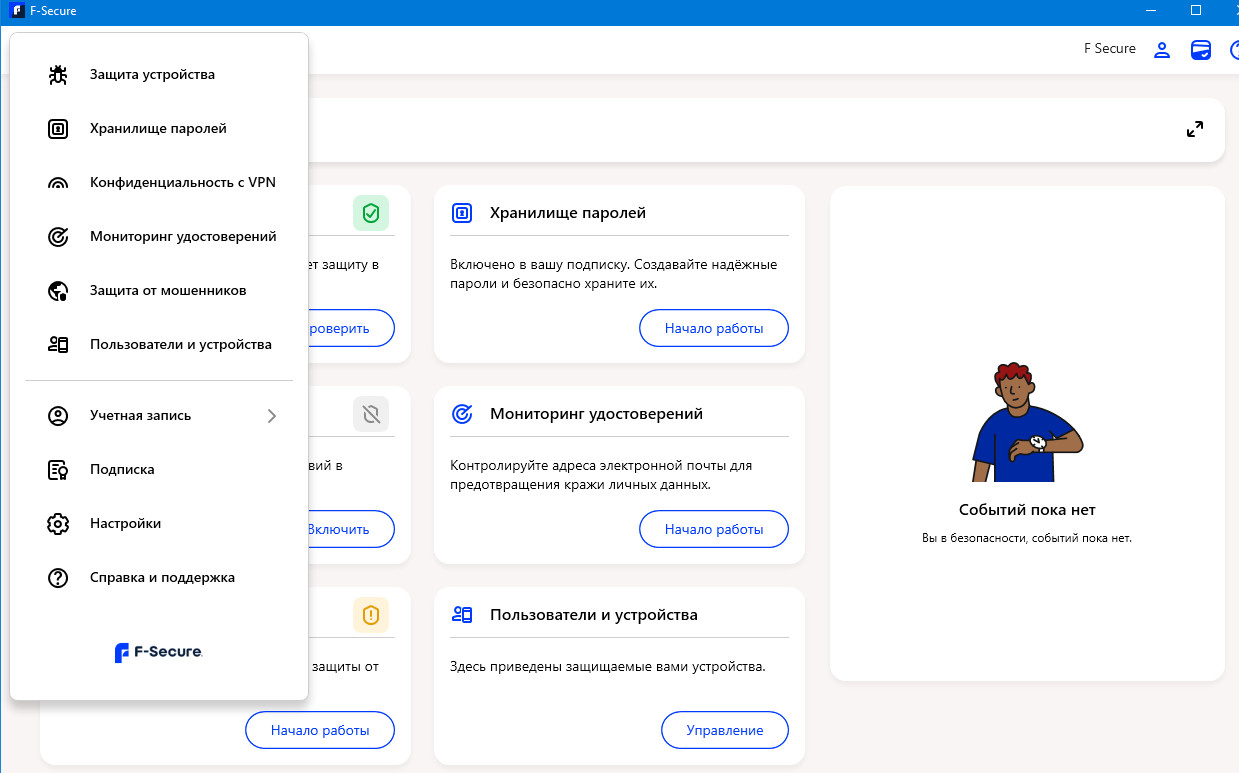Click green shield status icon

[x=371, y=213]
